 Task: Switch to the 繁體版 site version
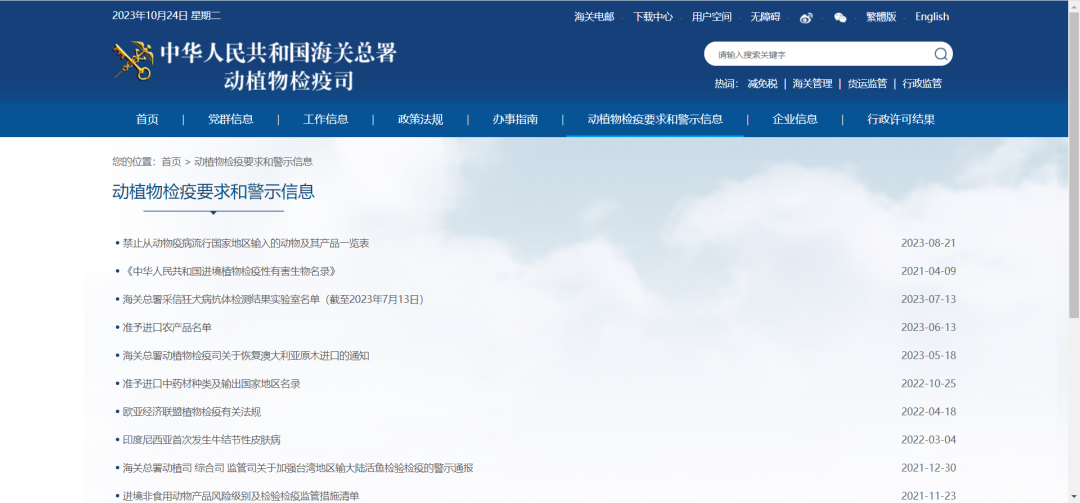tap(881, 17)
